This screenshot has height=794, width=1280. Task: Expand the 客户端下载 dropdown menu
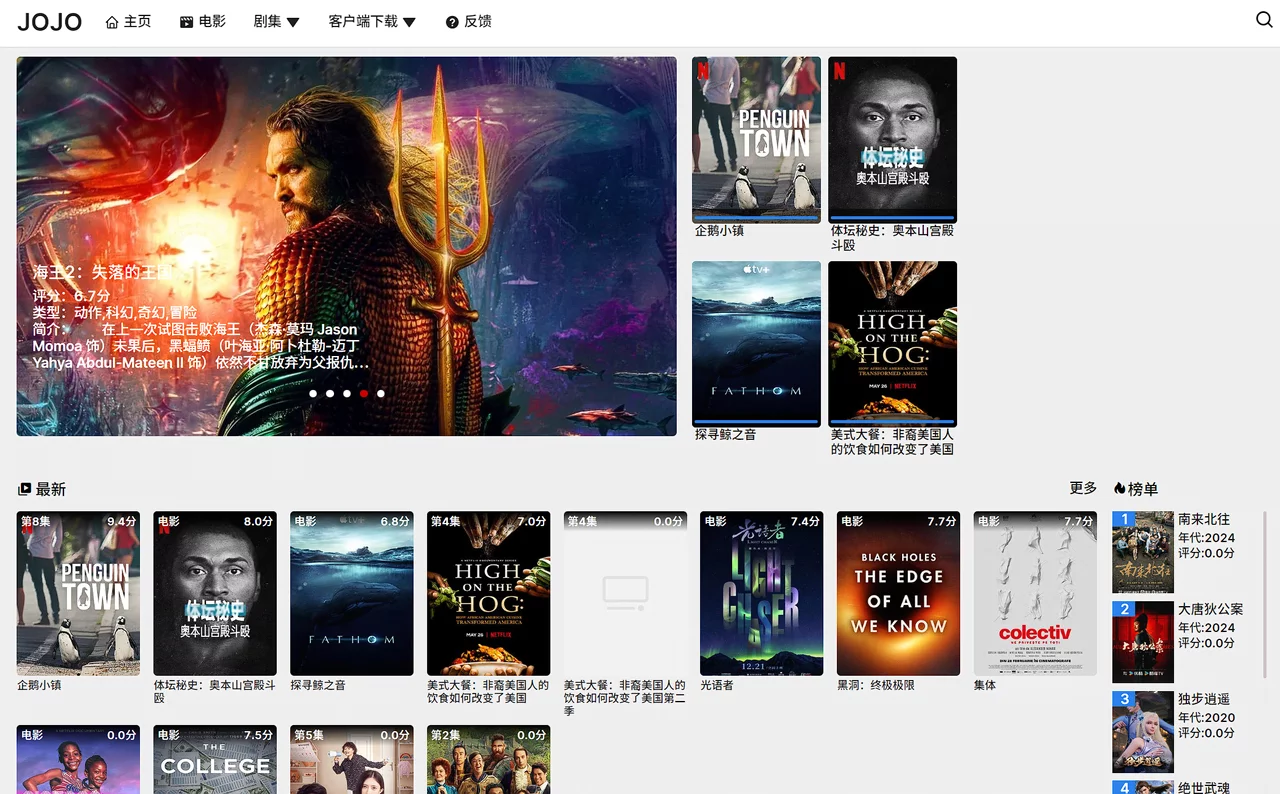coord(371,22)
